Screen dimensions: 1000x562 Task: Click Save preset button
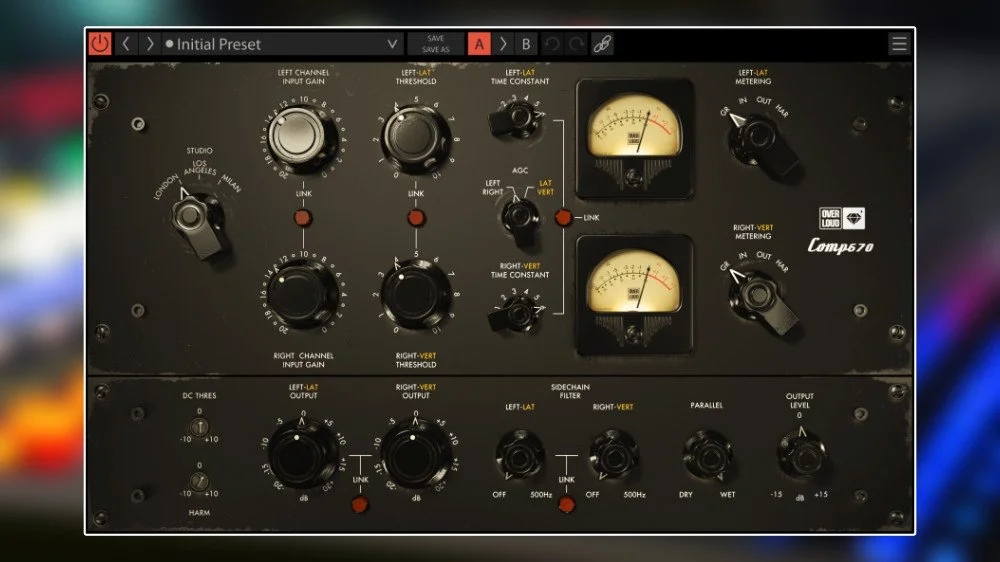(436, 38)
